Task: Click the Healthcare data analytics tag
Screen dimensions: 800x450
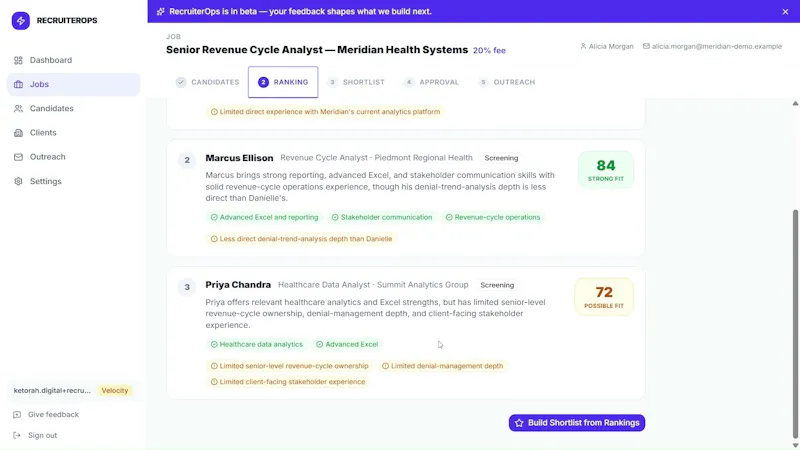Action: tap(257, 344)
